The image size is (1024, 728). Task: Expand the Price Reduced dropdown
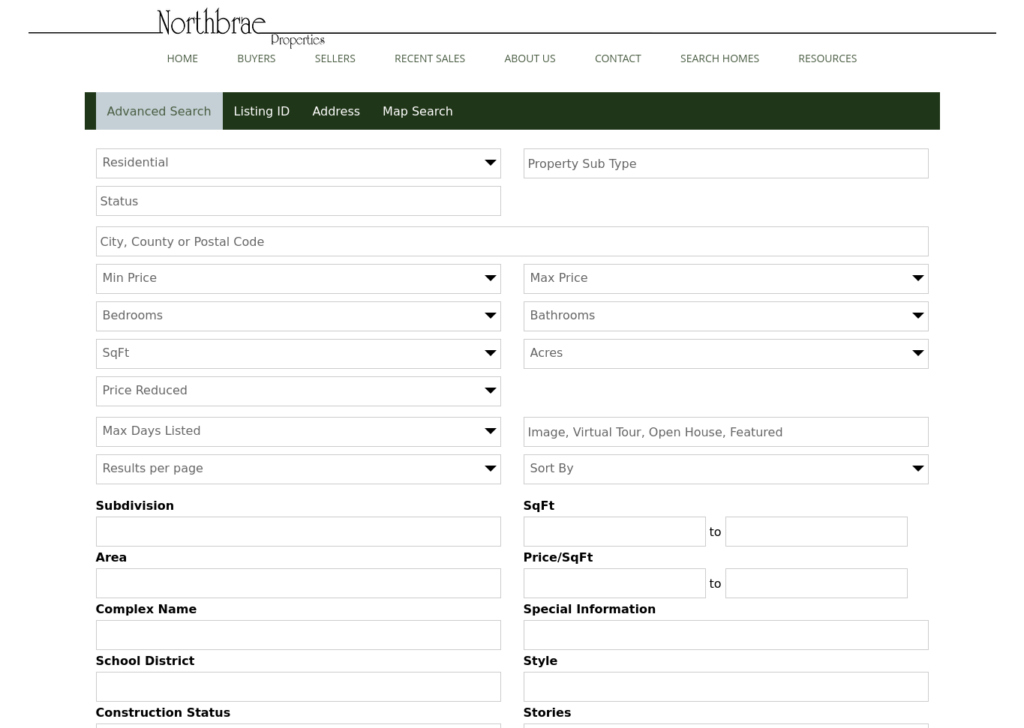[x=298, y=391]
